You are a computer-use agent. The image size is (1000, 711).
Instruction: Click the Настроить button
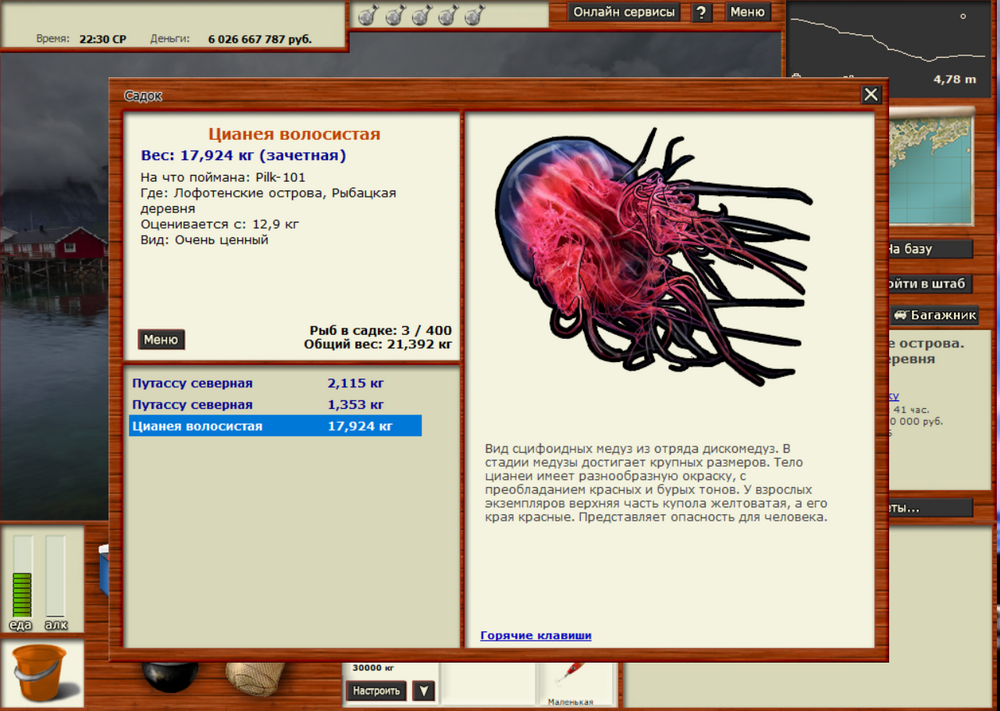coord(376,690)
